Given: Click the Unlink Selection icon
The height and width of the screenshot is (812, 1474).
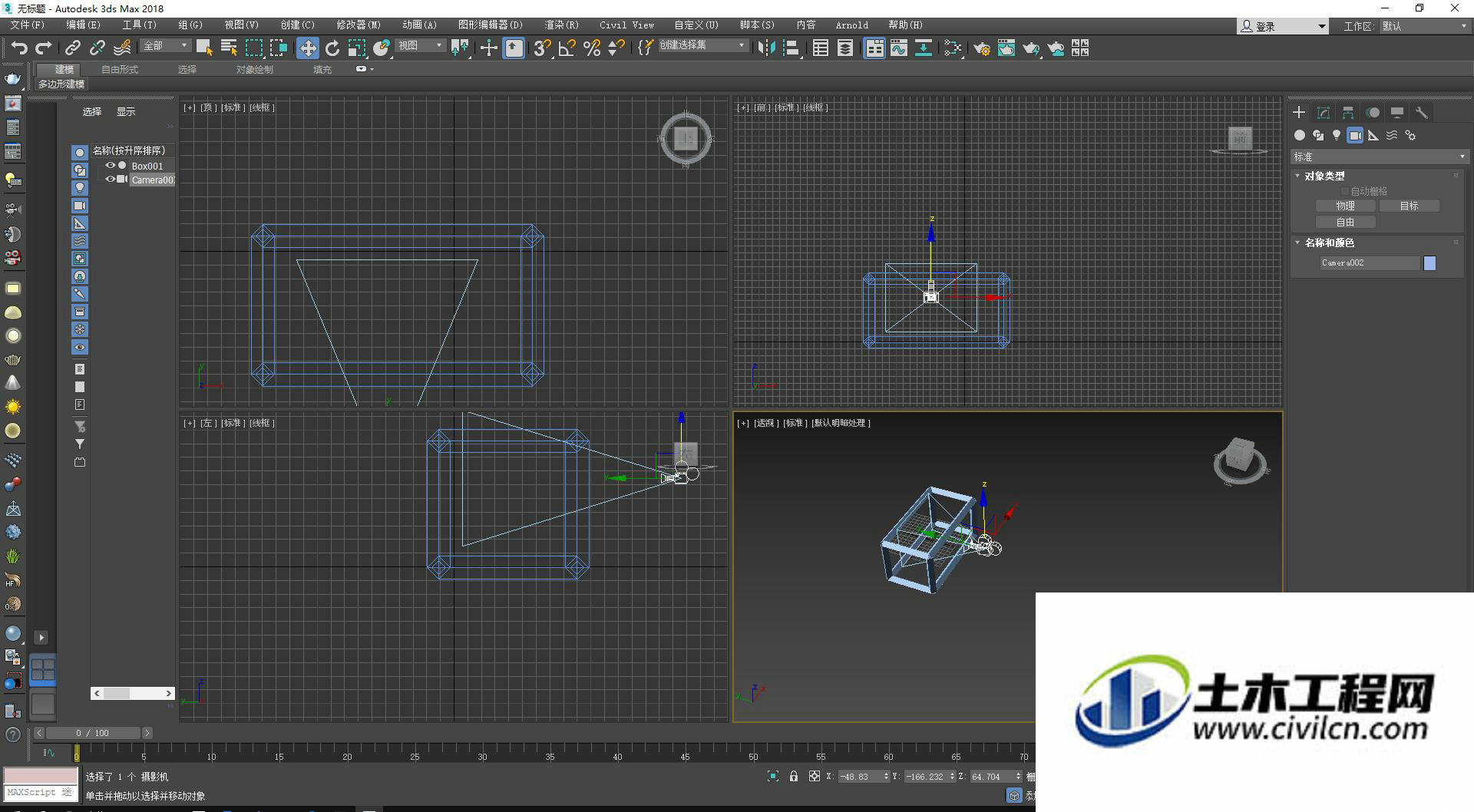Looking at the screenshot, I should pyautogui.click(x=97, y=48).
